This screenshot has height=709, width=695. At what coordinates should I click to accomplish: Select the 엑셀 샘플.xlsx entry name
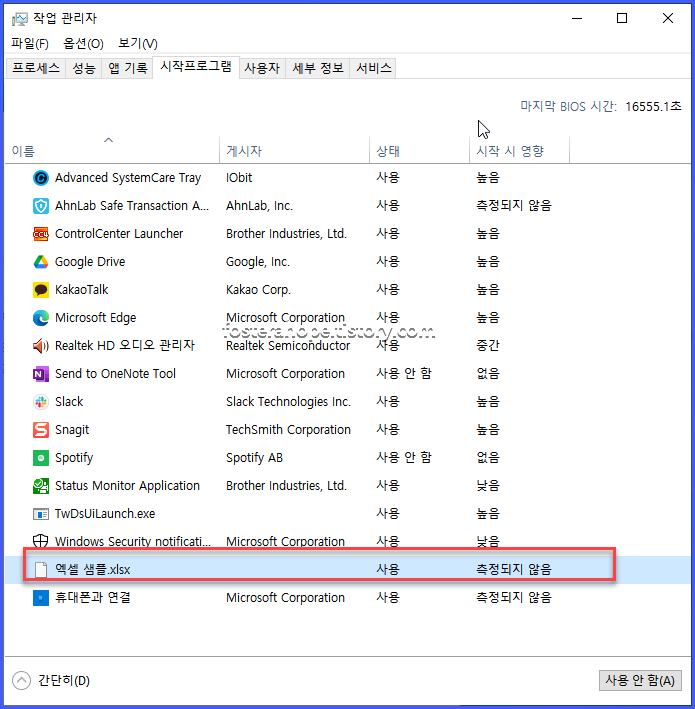(92, 569)
